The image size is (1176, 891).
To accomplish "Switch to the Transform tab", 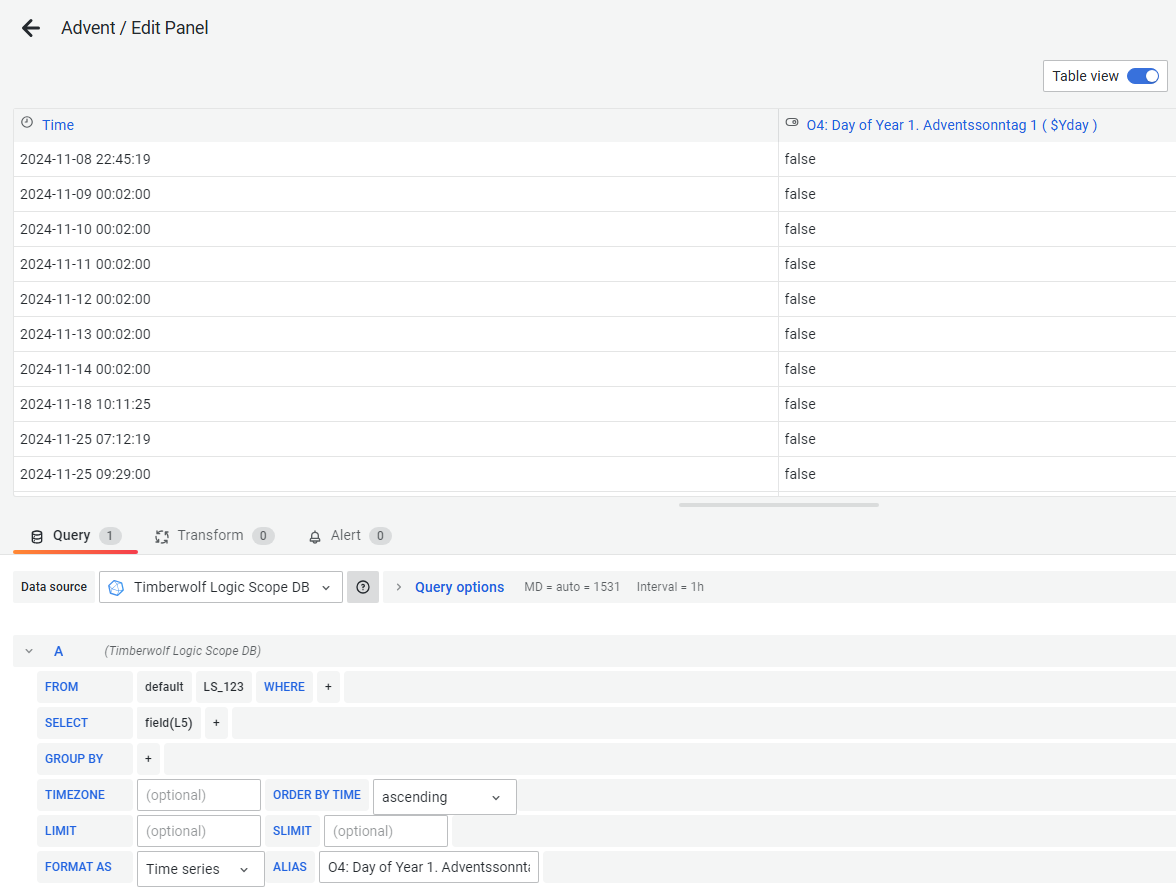I will [214, 536].
